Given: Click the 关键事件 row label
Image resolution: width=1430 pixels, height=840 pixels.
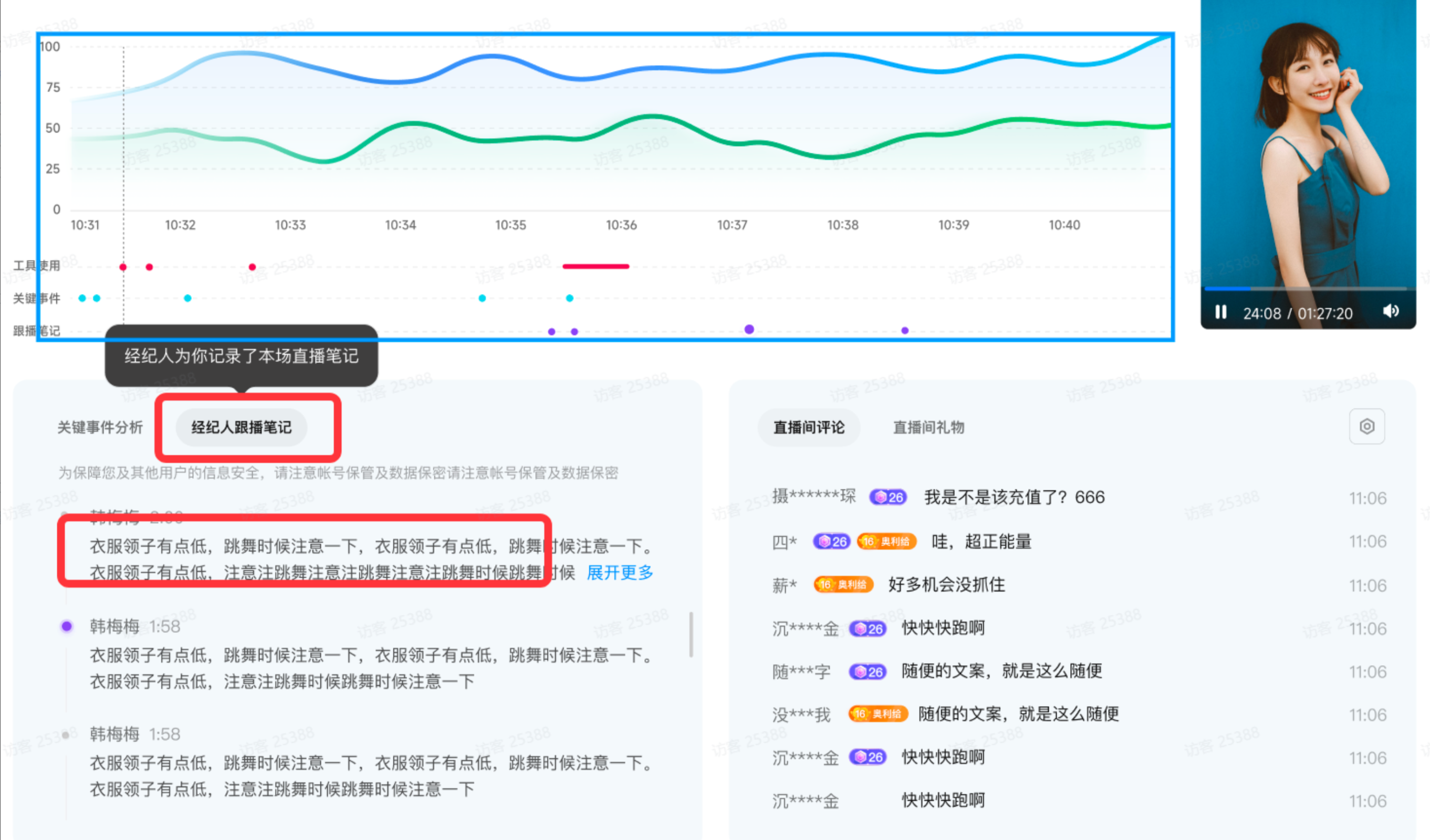Looking at the screenshot, I should pyautogui.click(x=37, y=298).
